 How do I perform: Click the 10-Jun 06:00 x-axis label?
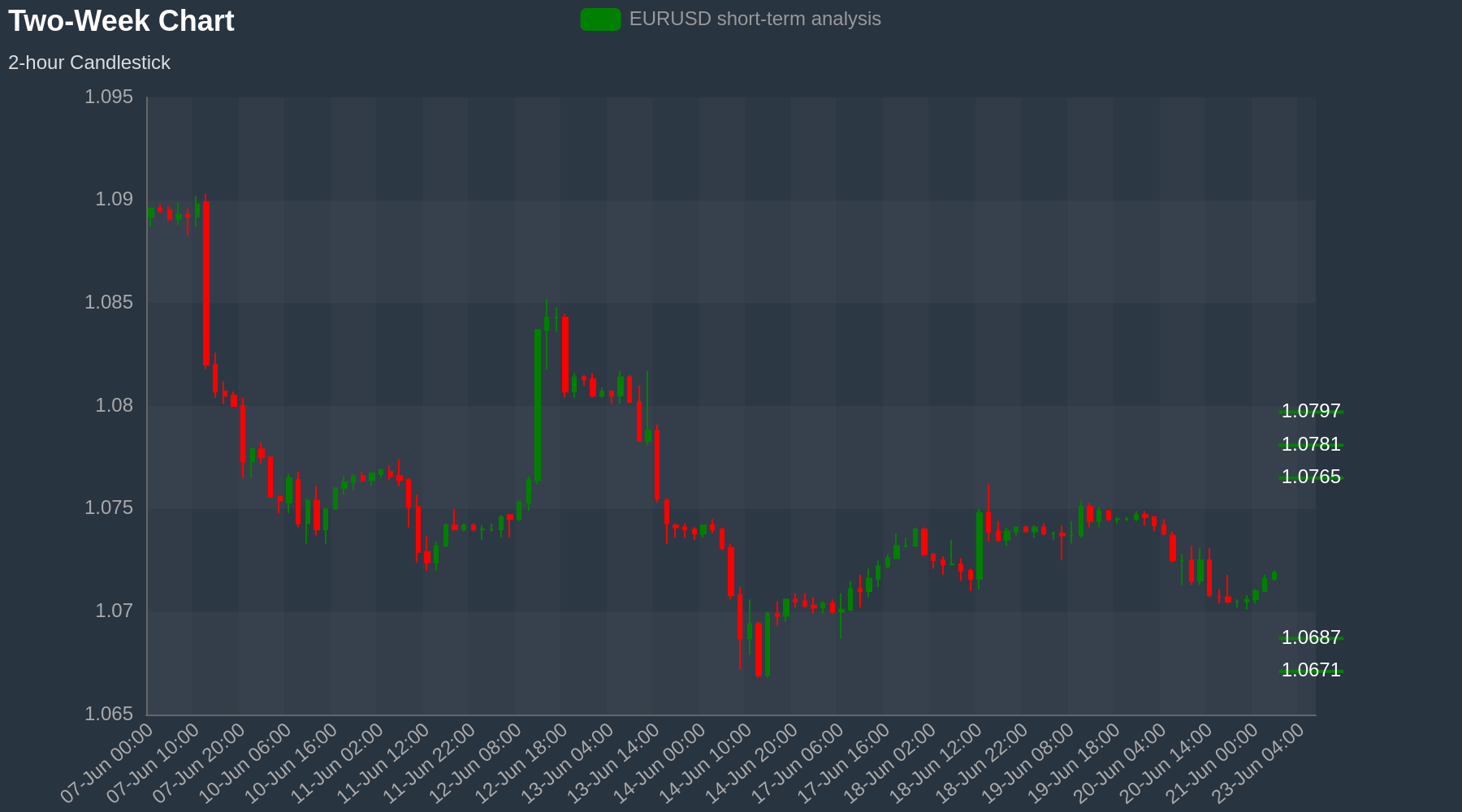pyautogui.click(x=245, y=764)
